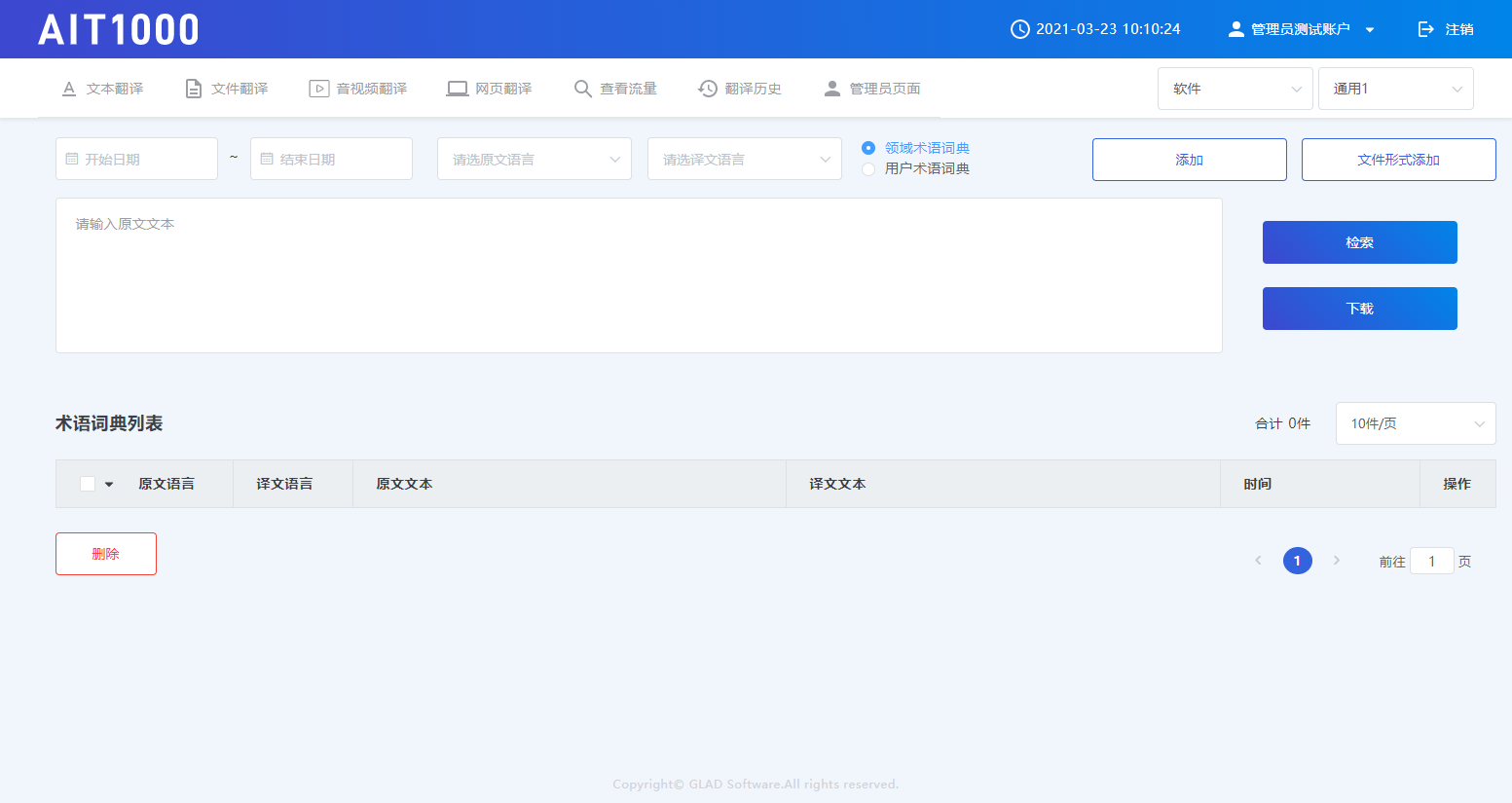
Task: Click the 请输入原文文本 text area
Action: tap(639, 275)
